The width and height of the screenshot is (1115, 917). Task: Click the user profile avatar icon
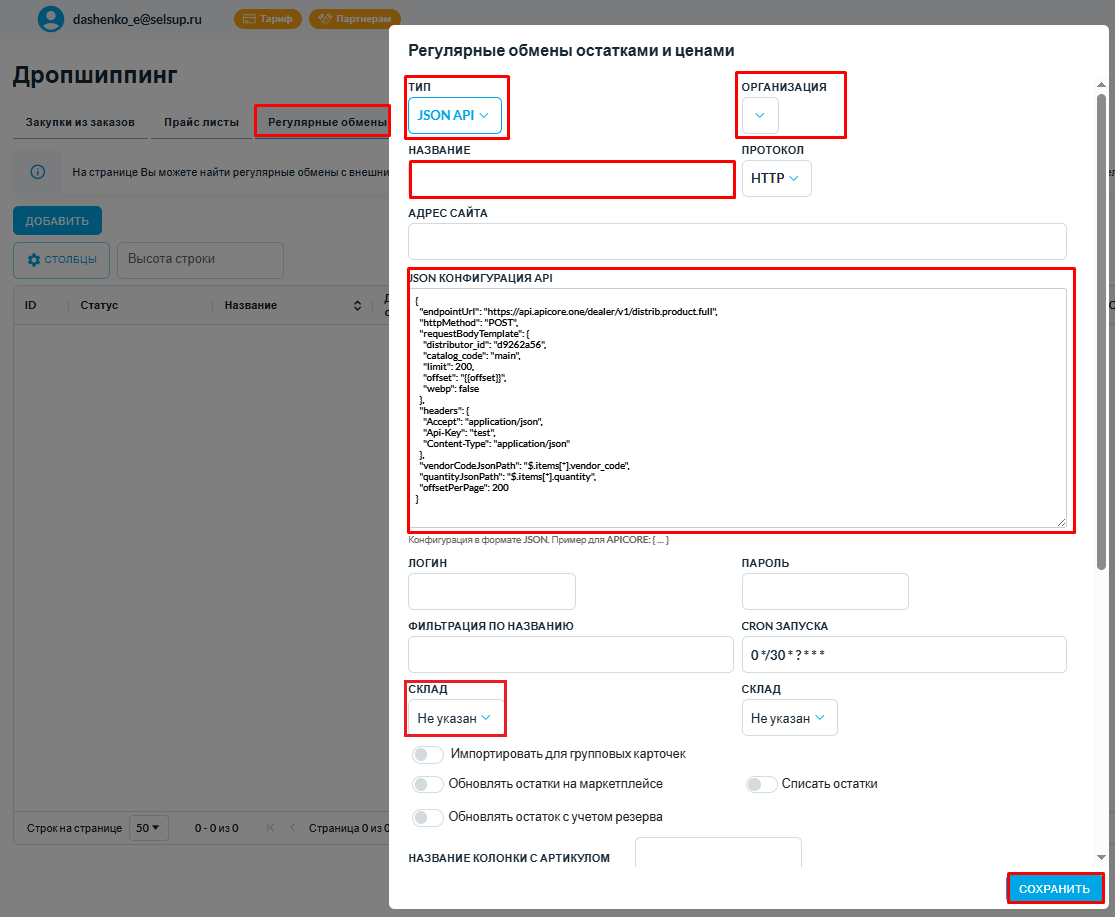50,19
